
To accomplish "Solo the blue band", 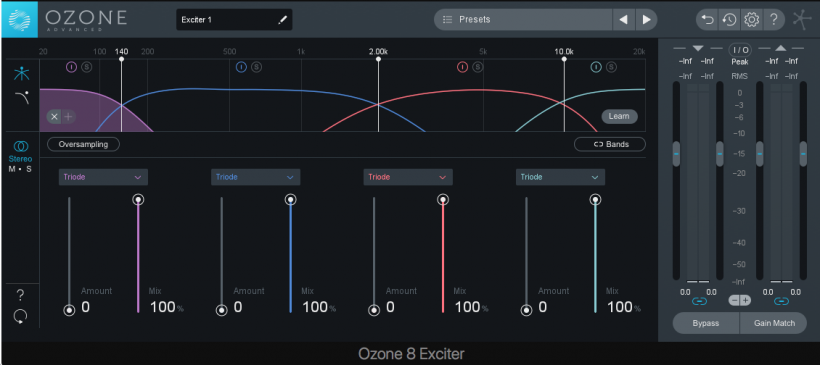I will click(256, 67).
